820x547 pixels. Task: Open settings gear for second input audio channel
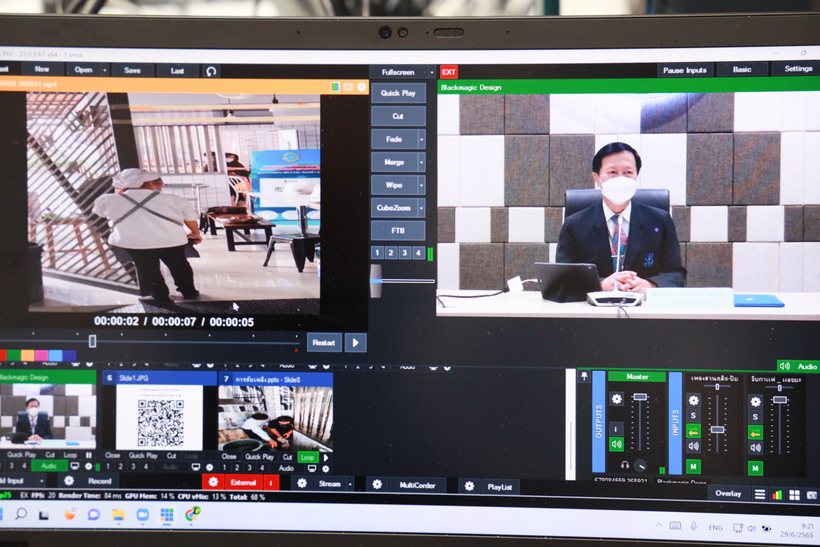755,402
